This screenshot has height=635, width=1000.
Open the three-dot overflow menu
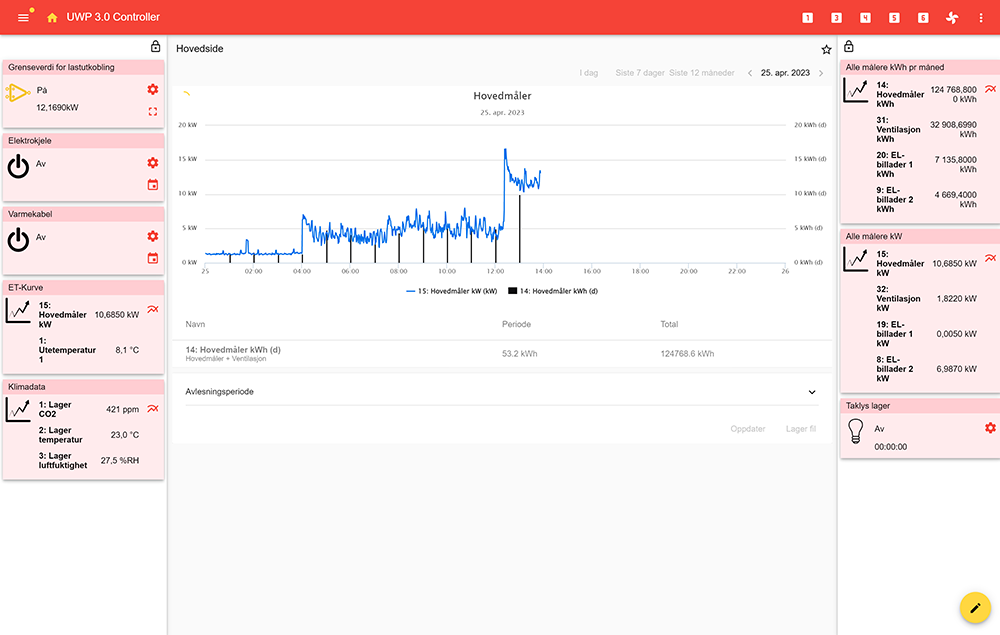pyautogui.click(x=981, y=18)
